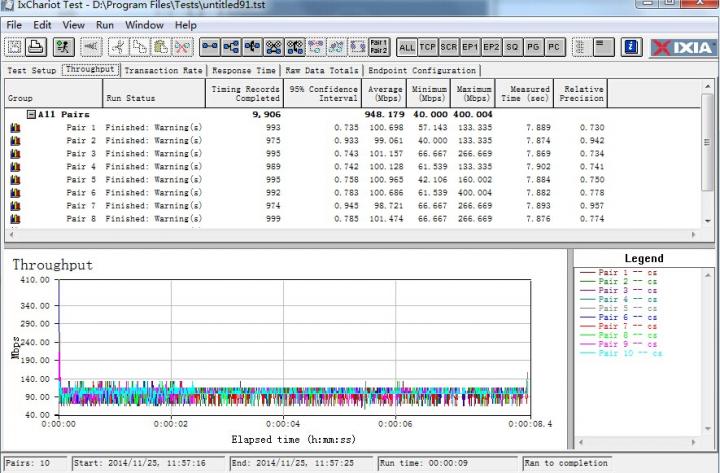Toggle the TCP group filter button
Image resolution: width=720 pixels, height=473 pixels.
pyautogui.click(x=428, y=47)
